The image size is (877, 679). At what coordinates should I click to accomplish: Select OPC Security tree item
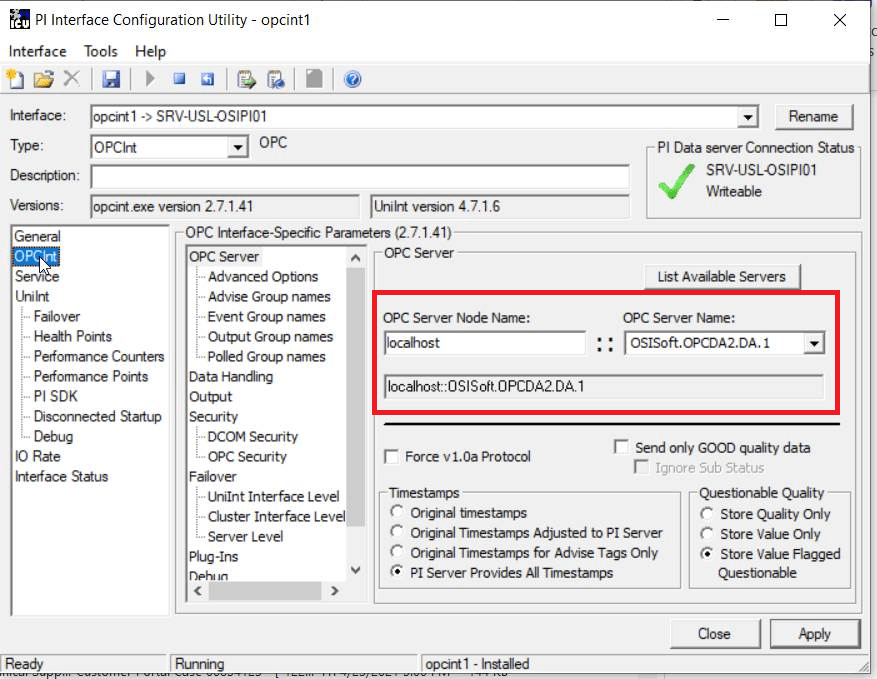[247, 456]
